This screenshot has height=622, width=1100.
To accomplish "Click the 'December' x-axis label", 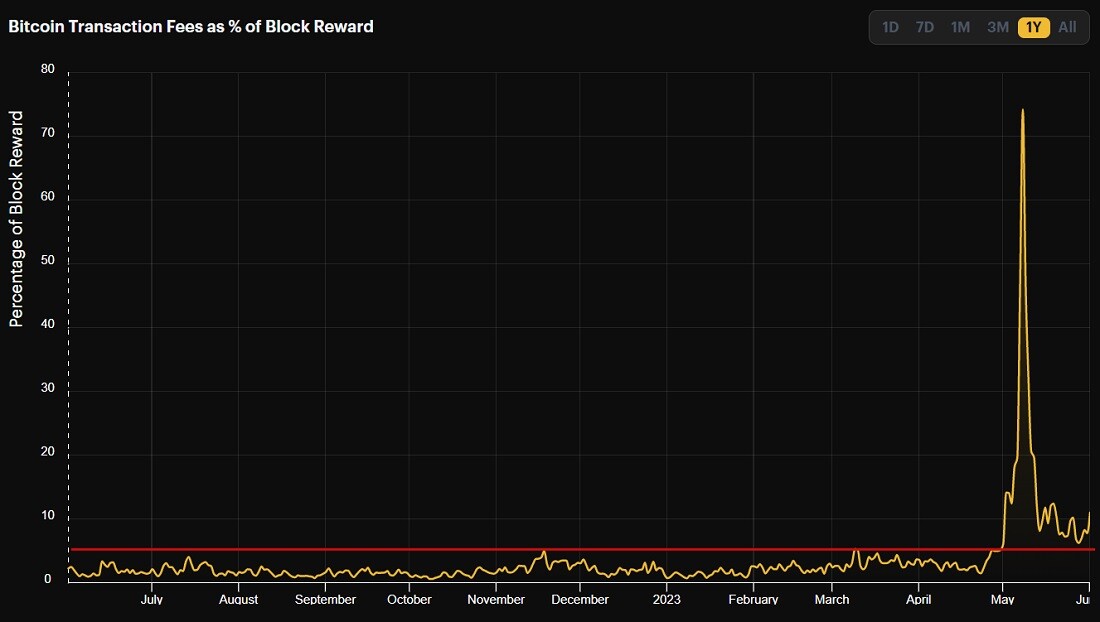I will pos(580,600).
